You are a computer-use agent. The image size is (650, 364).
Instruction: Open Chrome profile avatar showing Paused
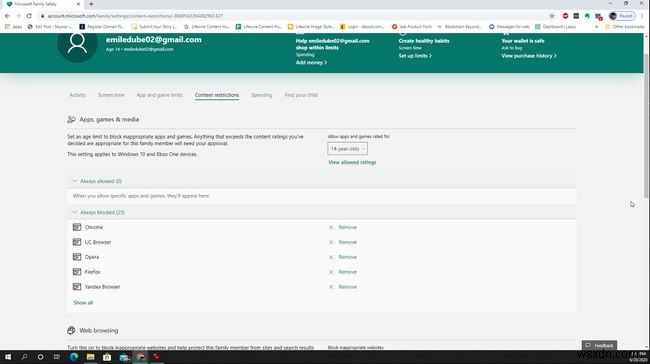coord(622,16)
